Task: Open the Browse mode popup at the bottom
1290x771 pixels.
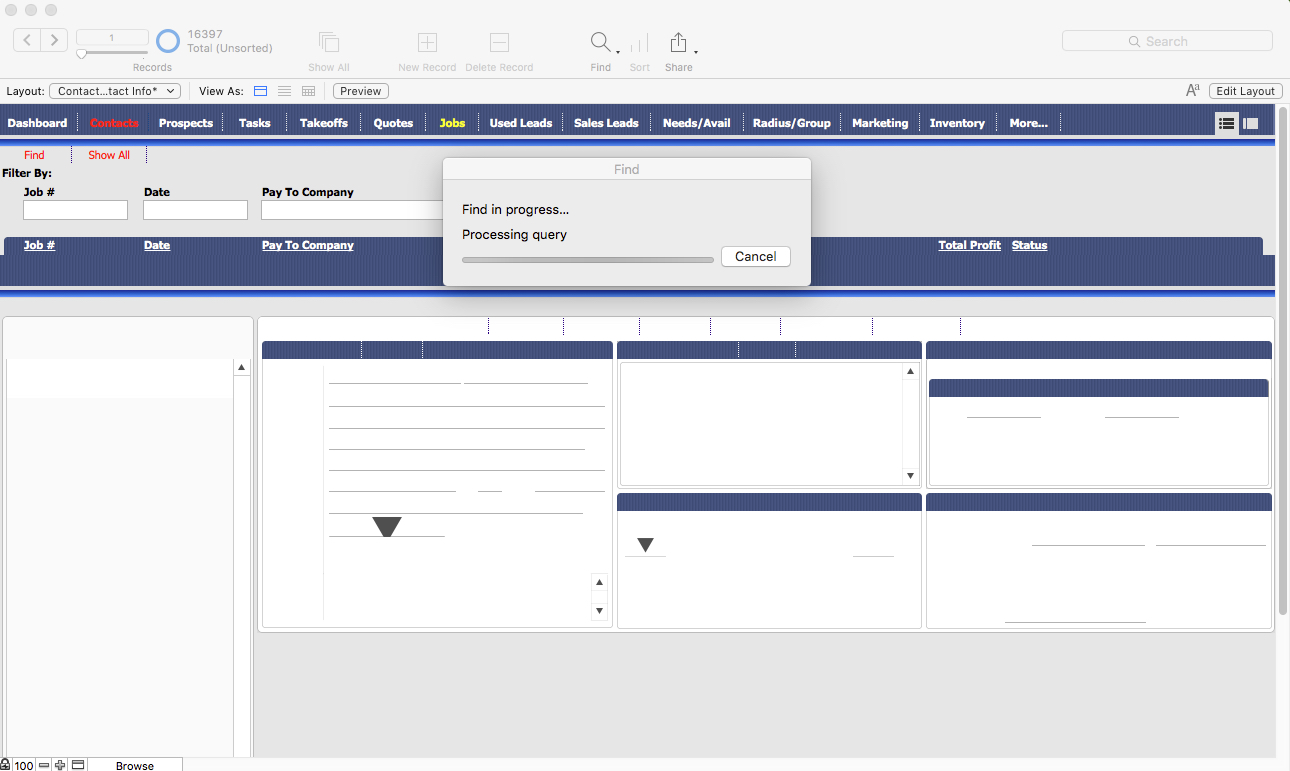Action: pos(136,764)
